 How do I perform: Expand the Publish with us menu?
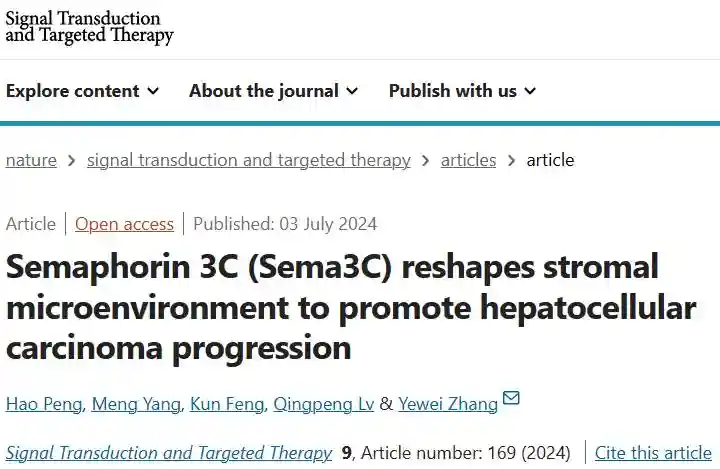462,91
